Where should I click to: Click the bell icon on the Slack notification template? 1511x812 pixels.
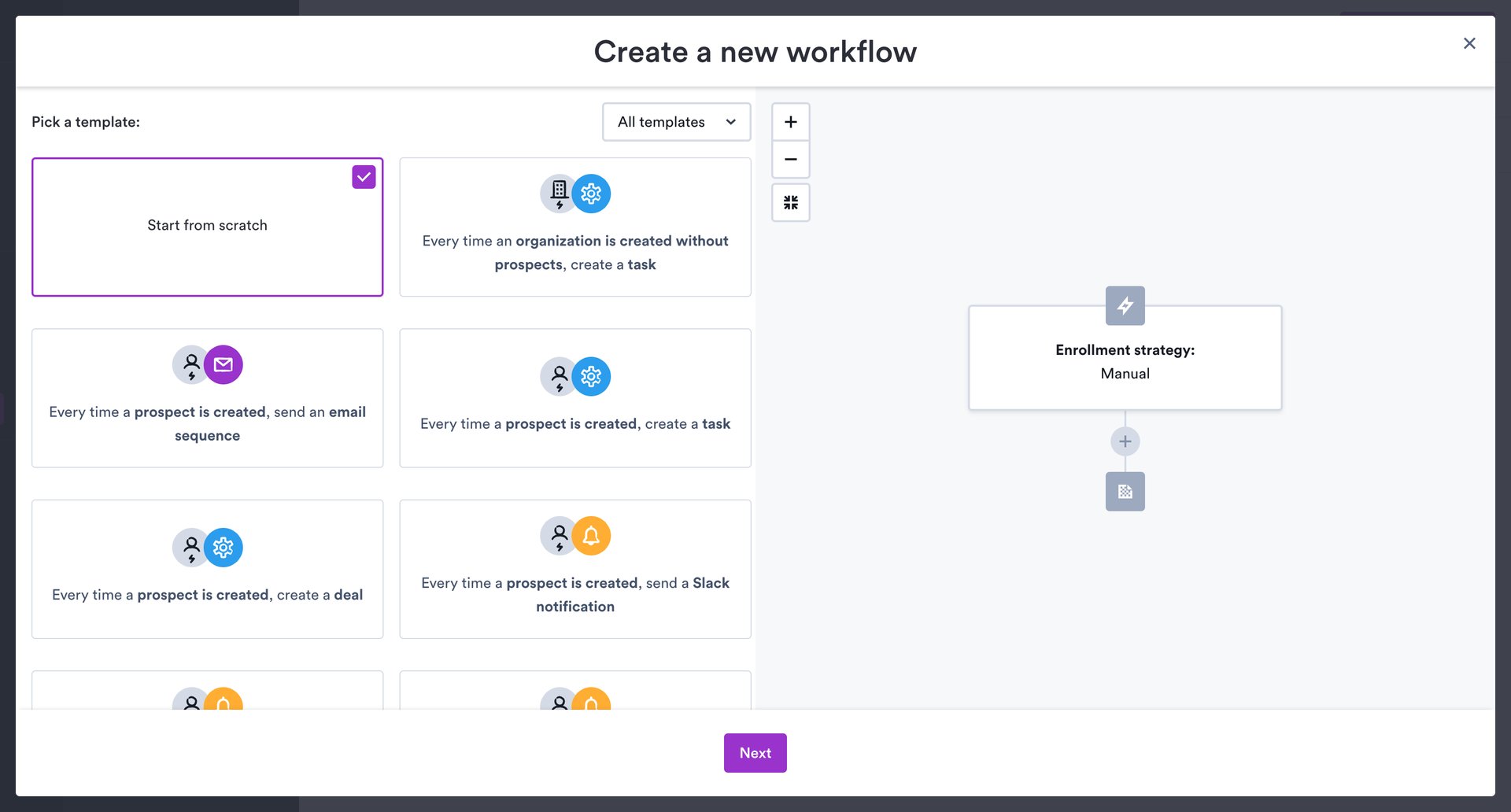[x=591, y=535]
